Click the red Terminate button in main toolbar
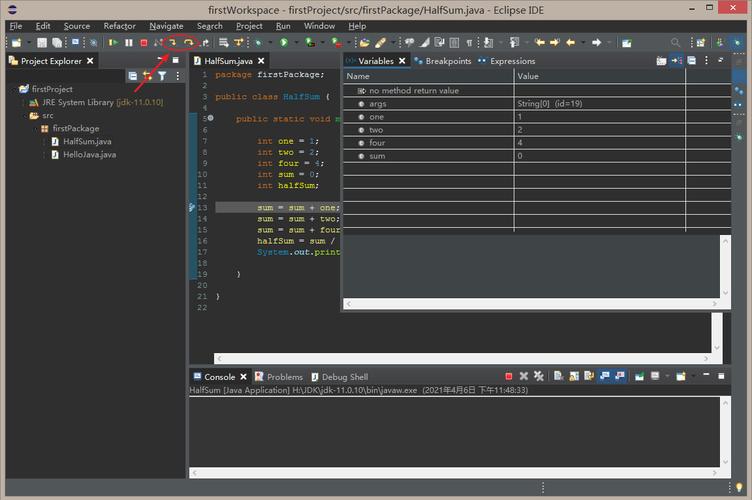This screenshot has height=500, width=752. [143, 43]
